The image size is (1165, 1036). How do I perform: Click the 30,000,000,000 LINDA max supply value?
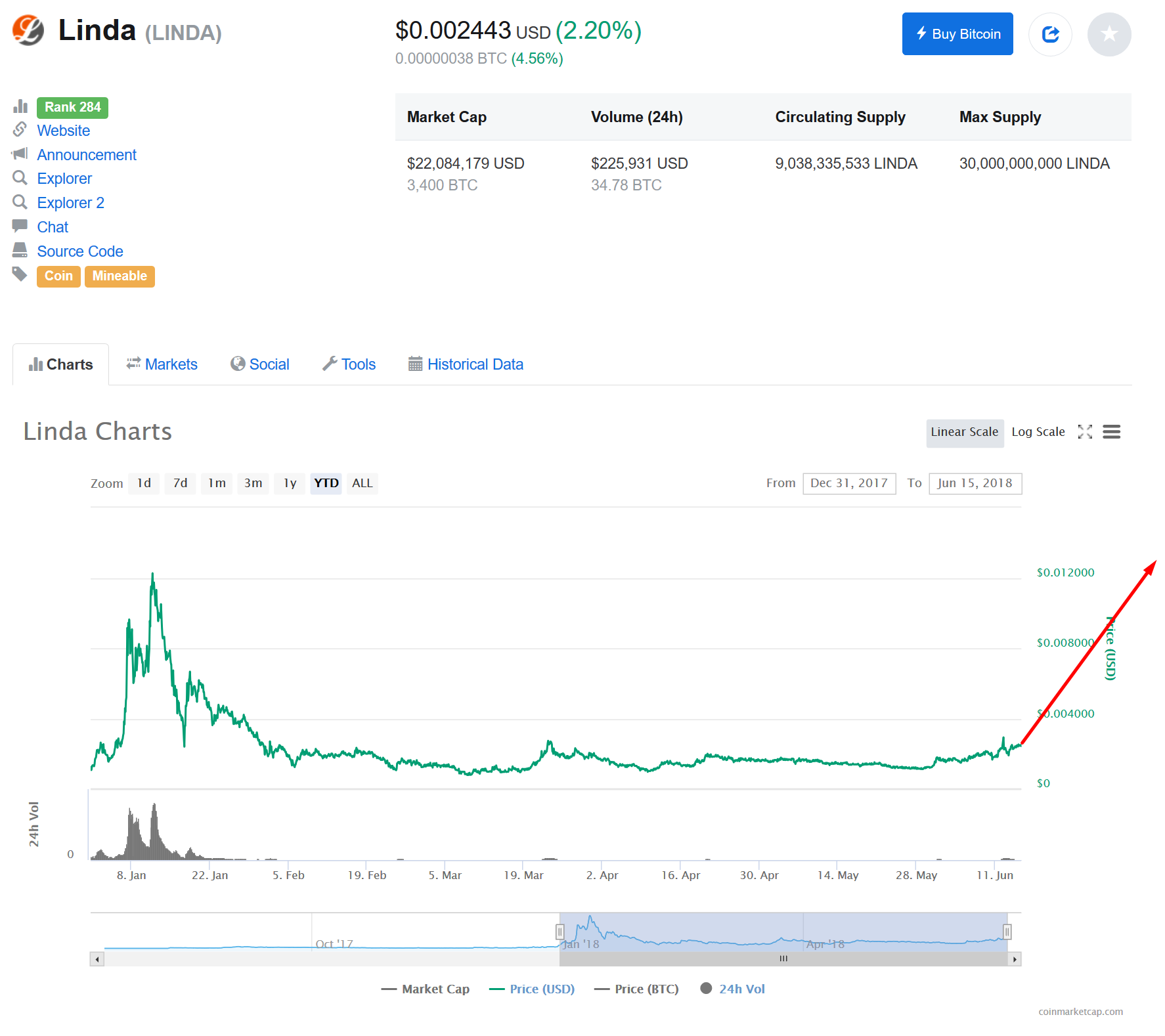pyautogui.click(x=1034, y=163)
